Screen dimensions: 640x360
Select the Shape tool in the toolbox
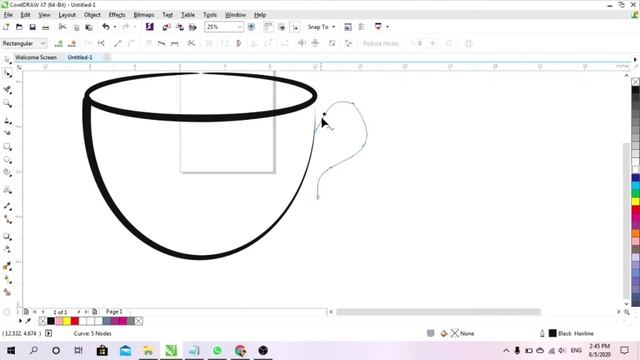tap(7, 74)
